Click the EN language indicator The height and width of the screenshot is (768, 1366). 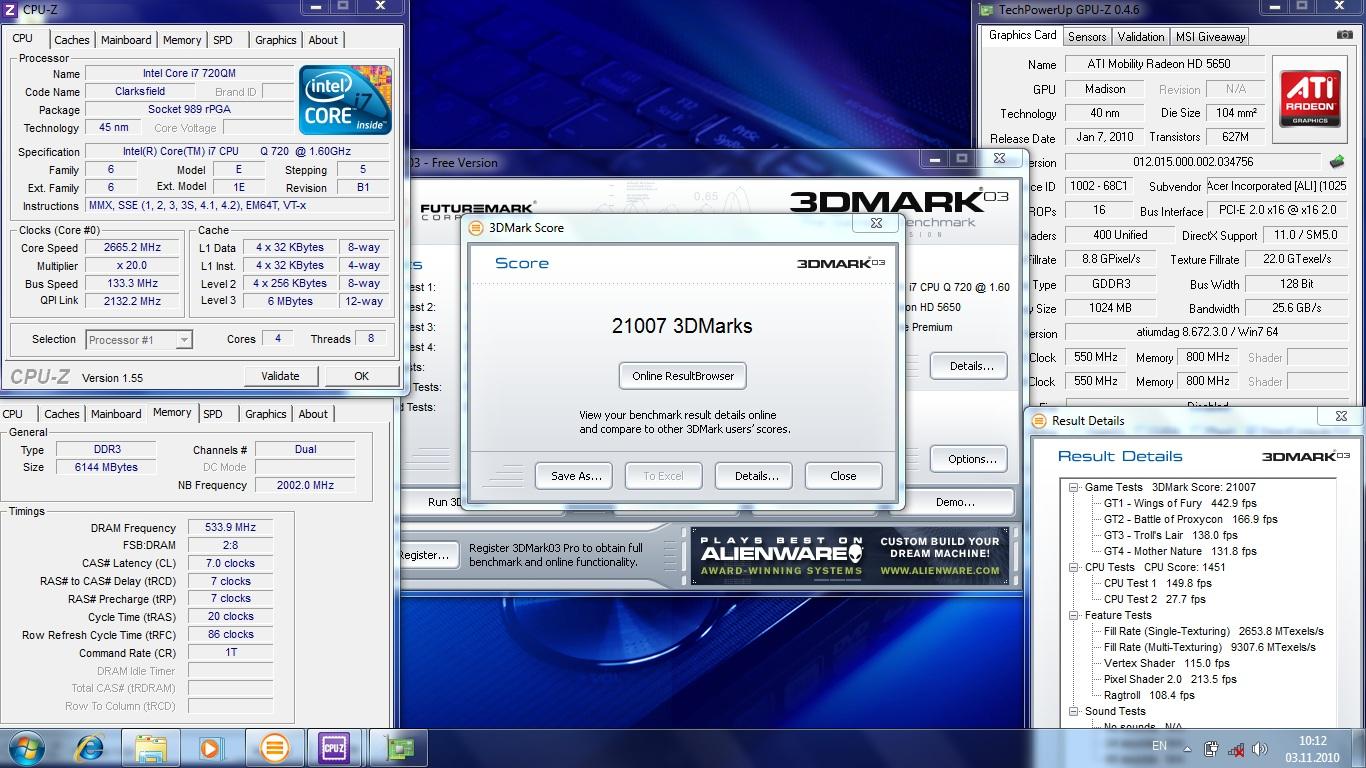pos(1159,746)
